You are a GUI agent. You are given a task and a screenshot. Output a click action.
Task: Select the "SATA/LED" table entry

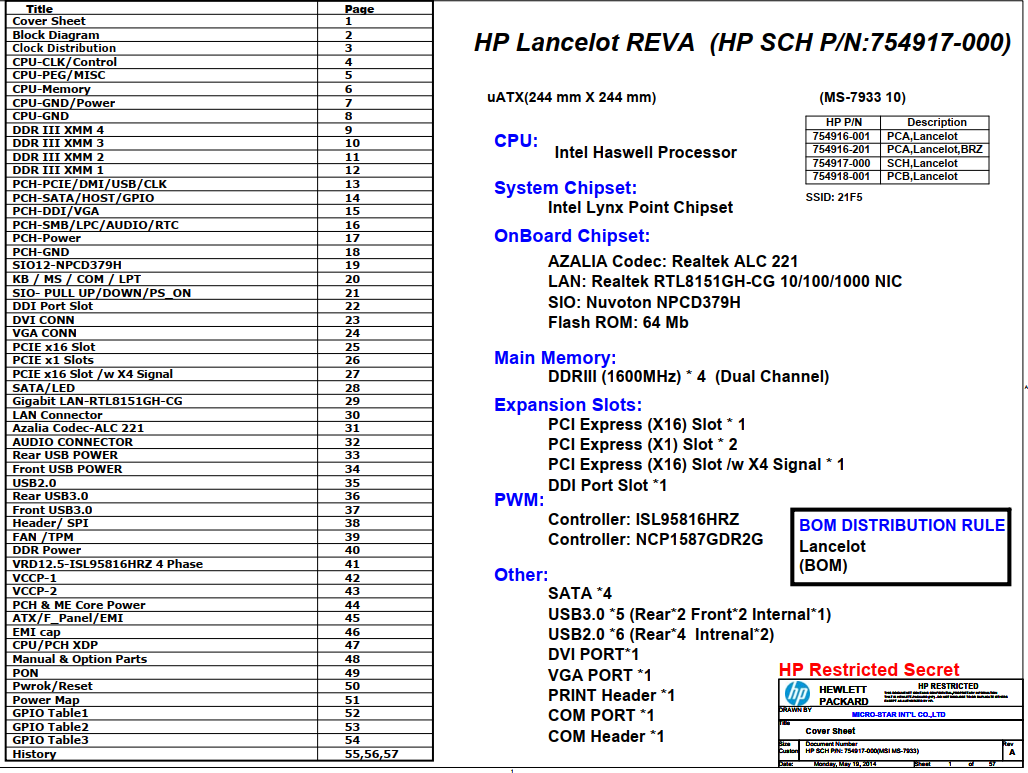click(43, 387)
